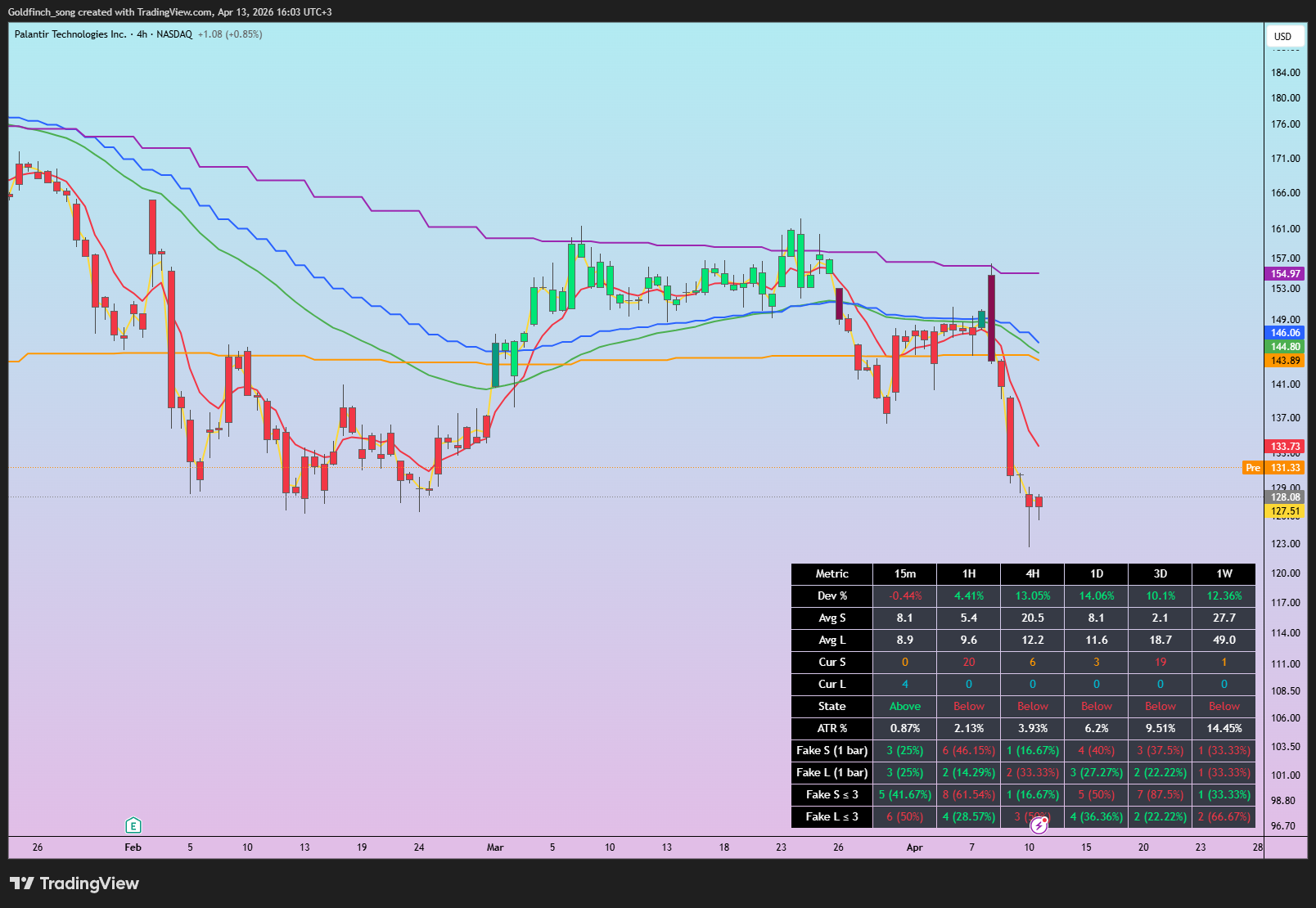Click the Fake S ≤ 3 row label
This screenshot has height=908, width=1316.
point(832,795)
